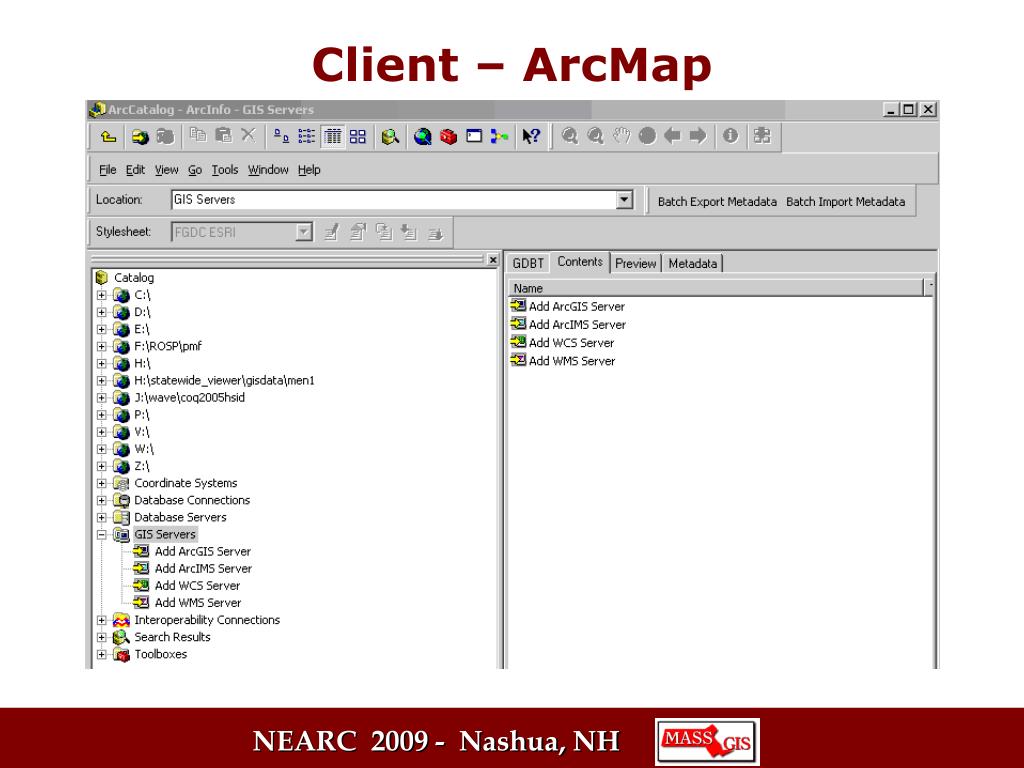Screen dimensions: 1024x768
Task: Expand the Search Results node
Action: [102, 637]
